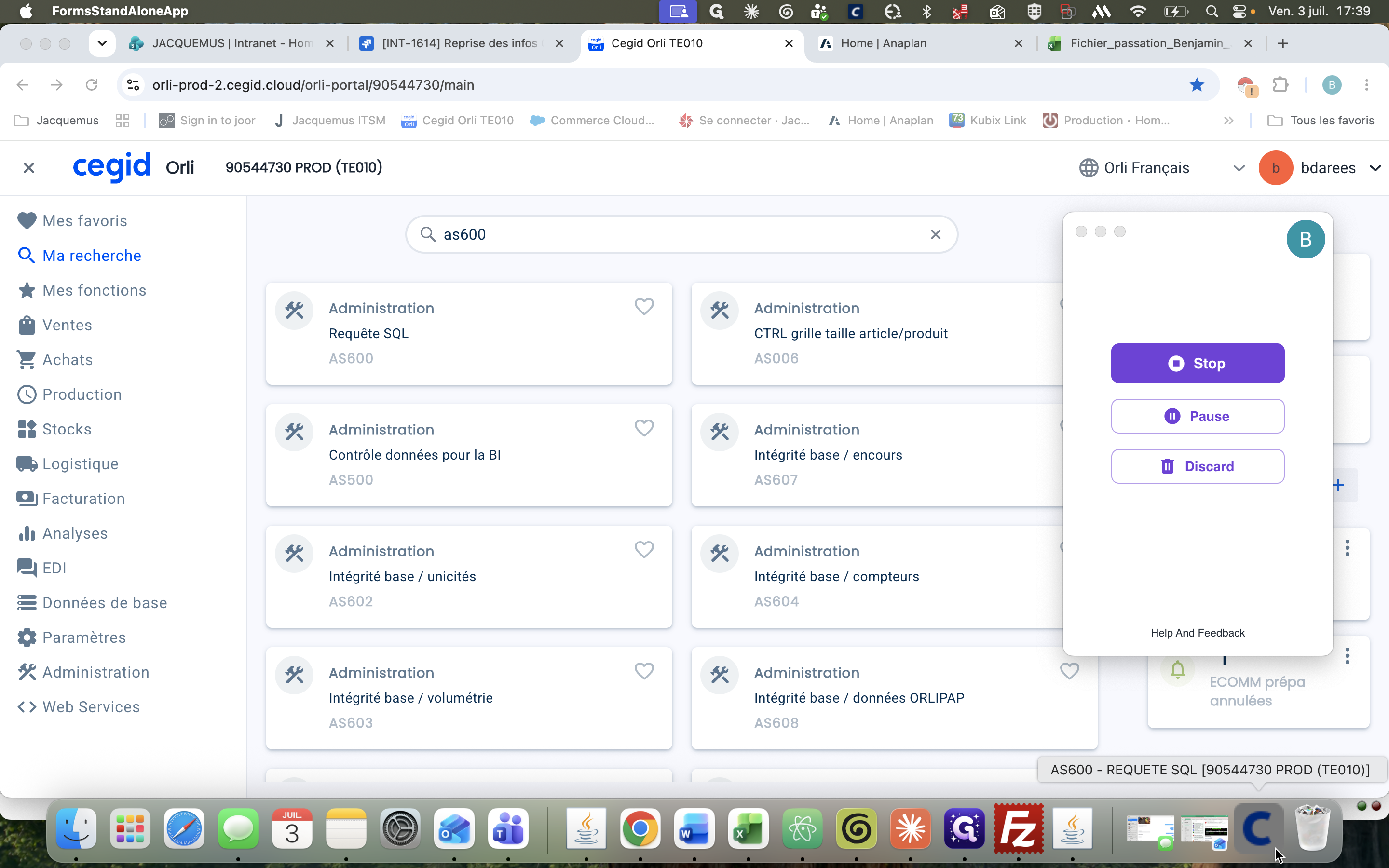Viewport: 1389px width, 868px height.
Task: Open the Administration sidebar module
Action: (83, 672)
